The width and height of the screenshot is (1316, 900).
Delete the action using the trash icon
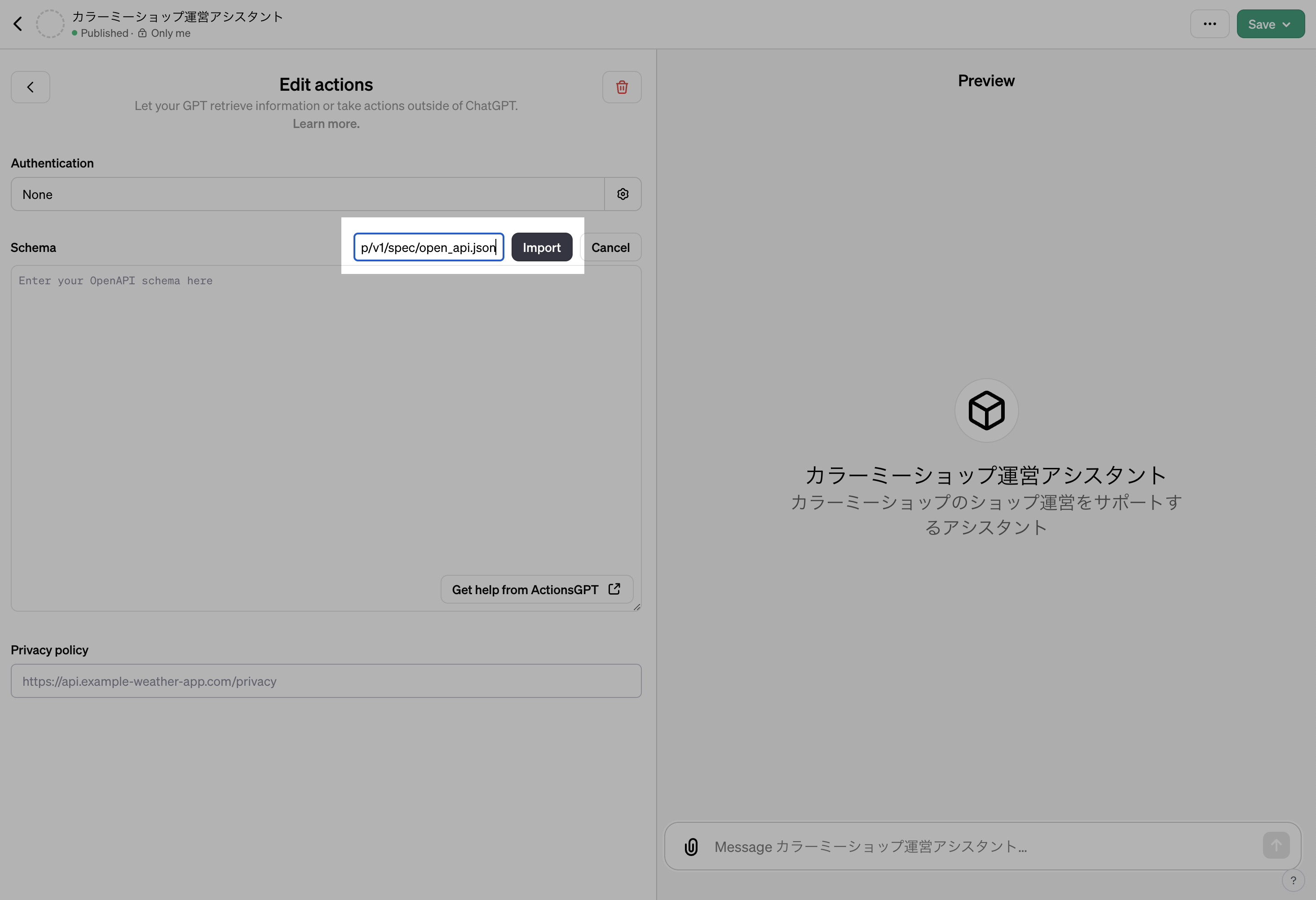[622, 87]
